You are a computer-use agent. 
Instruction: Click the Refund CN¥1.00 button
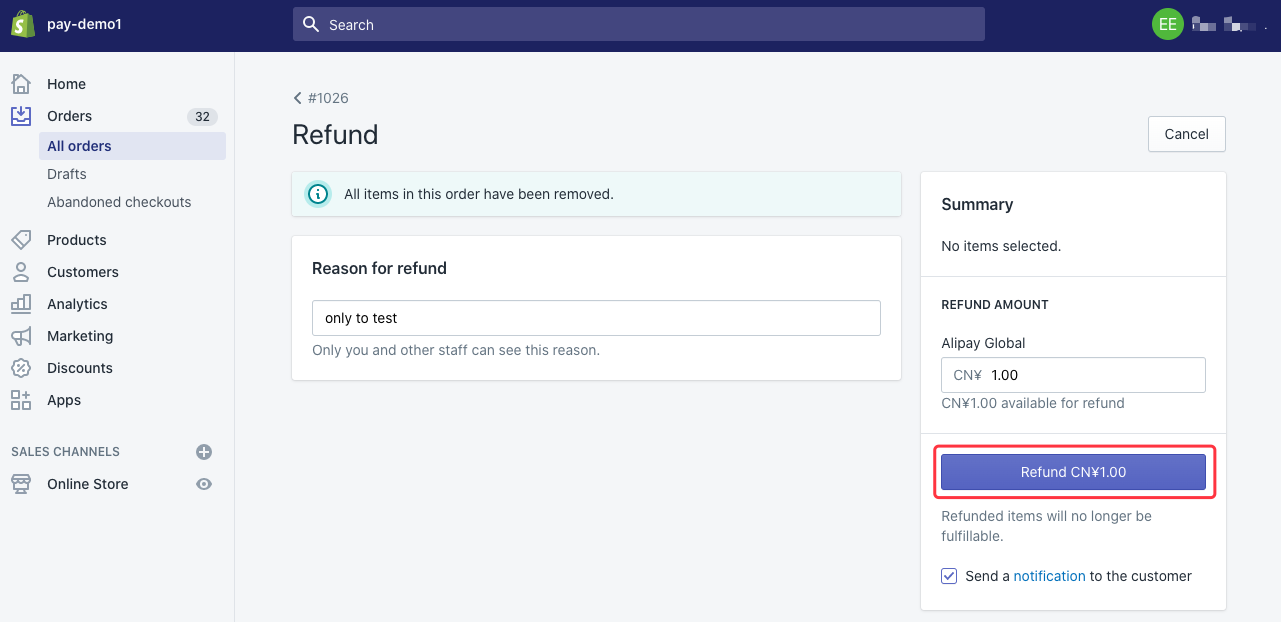pos(1073,471)
